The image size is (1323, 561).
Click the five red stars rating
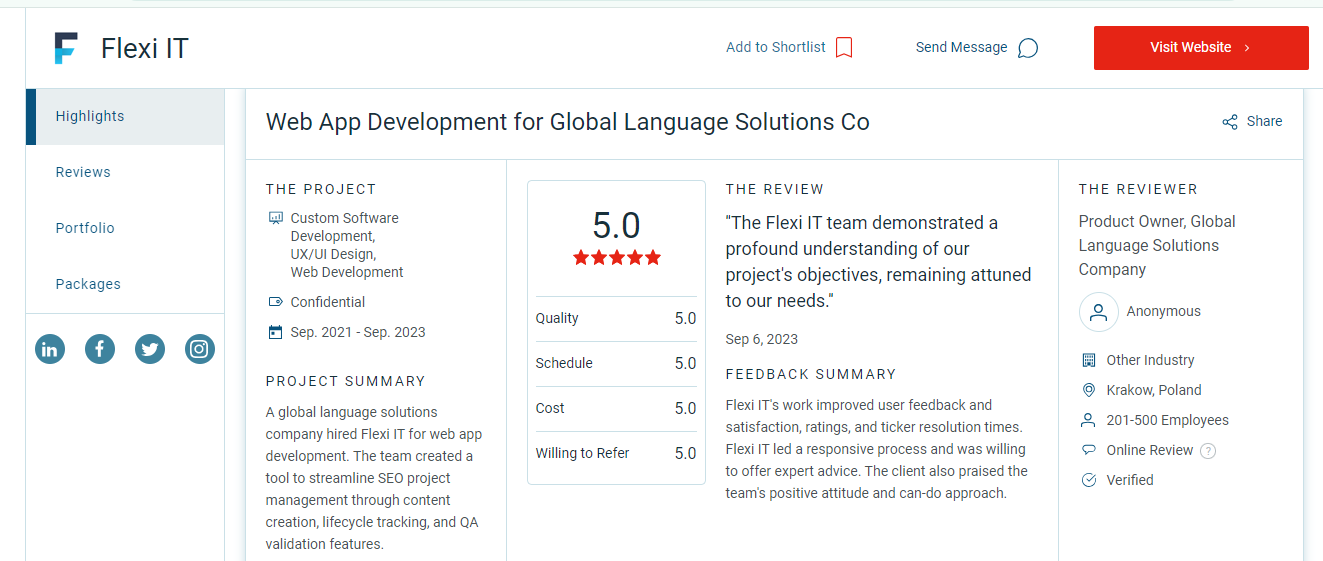(617, 257)
